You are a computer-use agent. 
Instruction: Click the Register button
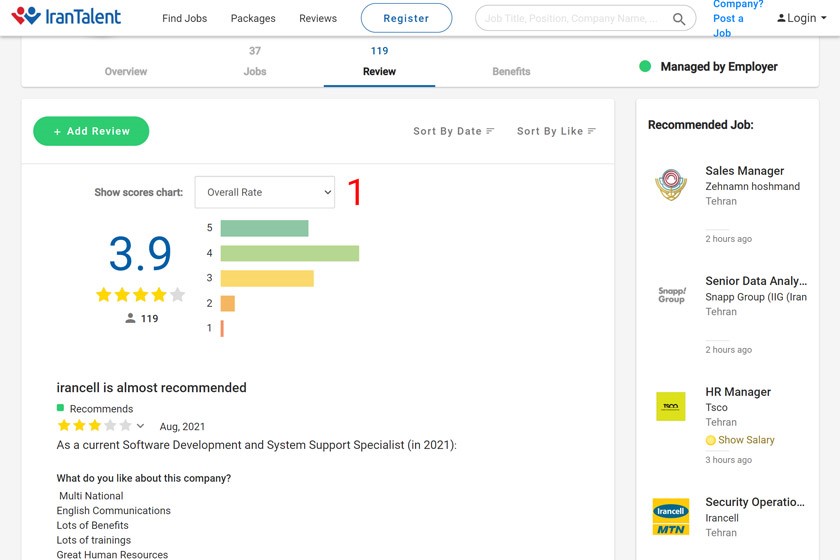(x=406, y=18)
